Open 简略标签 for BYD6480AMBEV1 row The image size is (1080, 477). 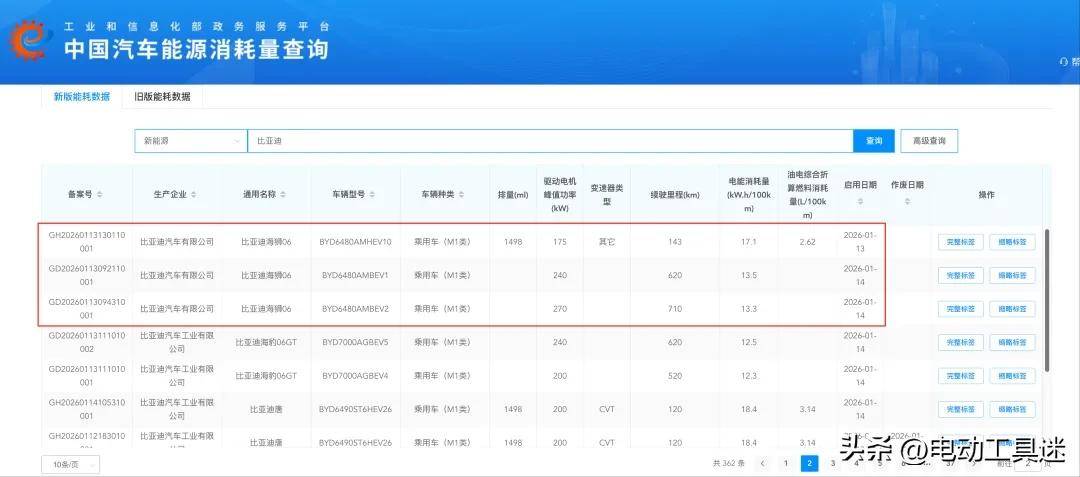point(1012,275)
